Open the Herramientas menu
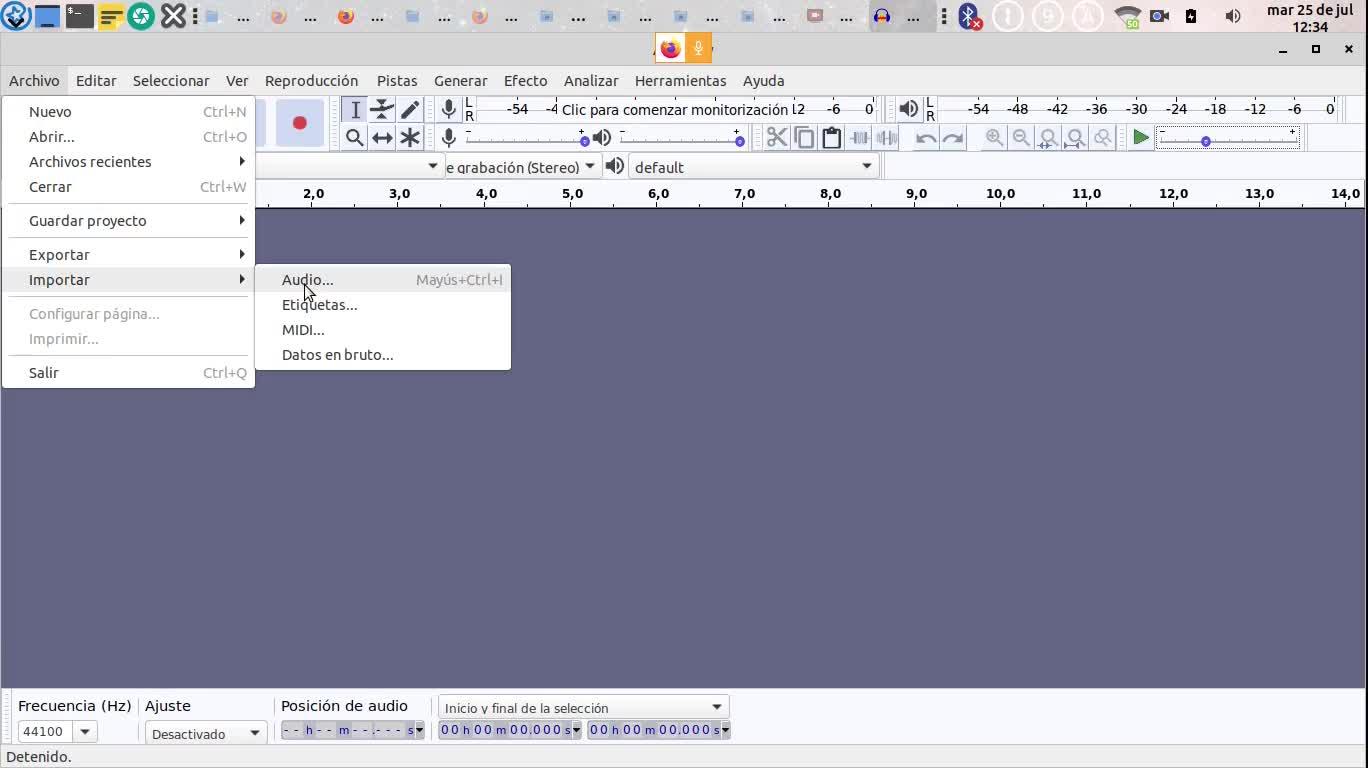 [680, 81]
